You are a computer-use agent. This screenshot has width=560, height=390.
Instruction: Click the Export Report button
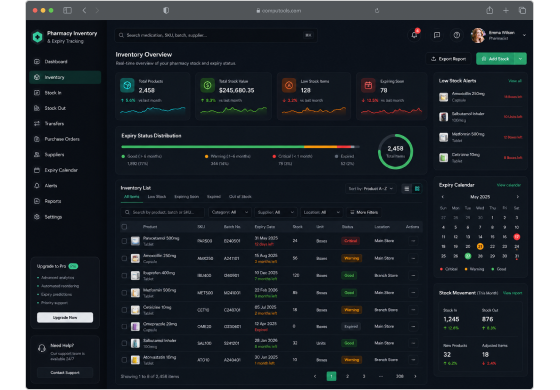point(449,59)
